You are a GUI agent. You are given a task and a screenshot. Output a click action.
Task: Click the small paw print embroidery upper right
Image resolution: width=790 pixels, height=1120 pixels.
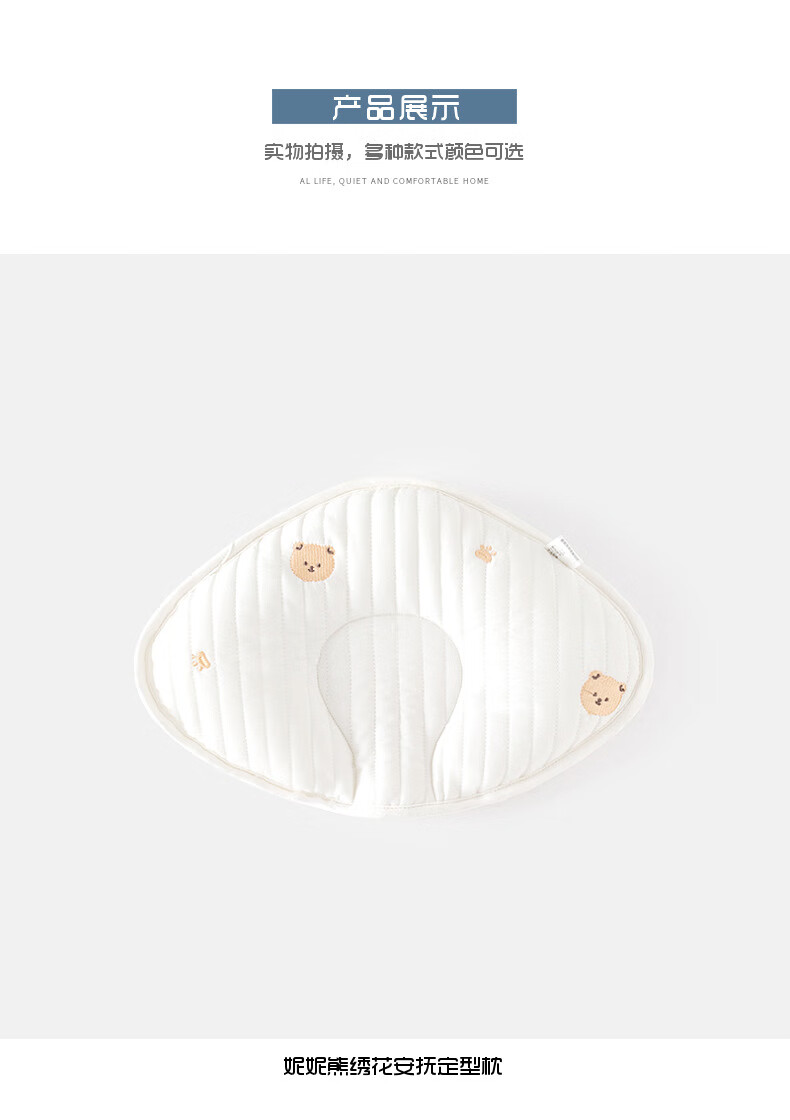click(x=486, y=554)
